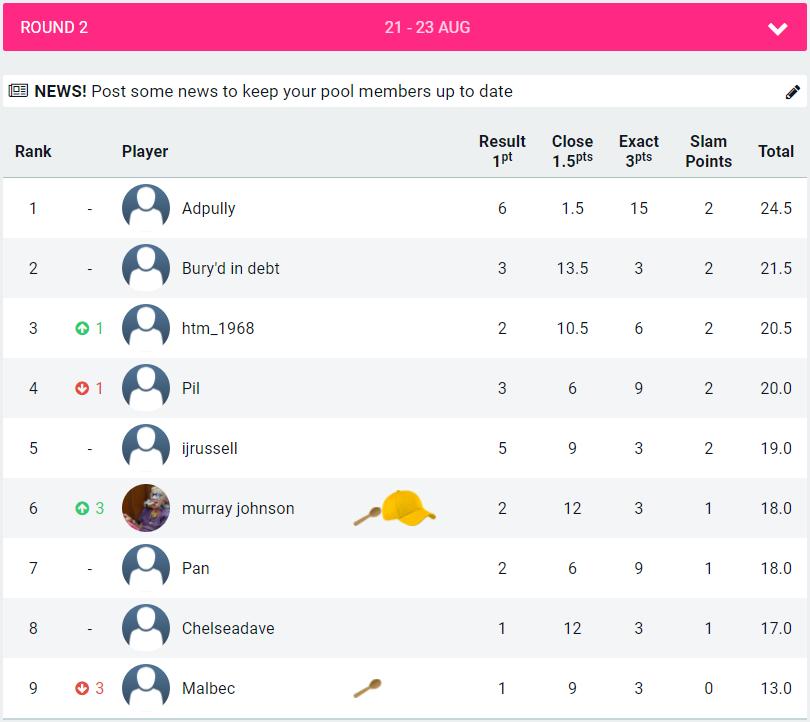This screenshot has height=722, width=810.
Task: Sort by the Slam Points column
Action: coord(708,151)
